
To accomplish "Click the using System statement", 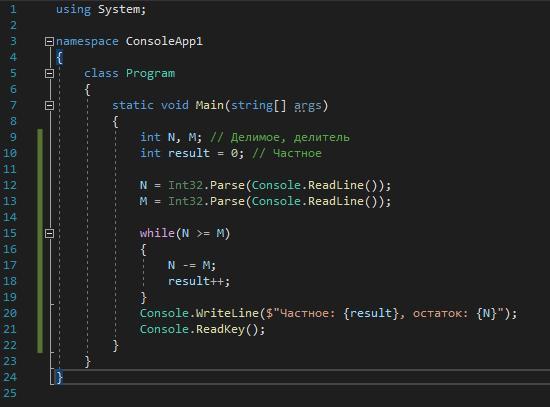I will click(101, 9).
